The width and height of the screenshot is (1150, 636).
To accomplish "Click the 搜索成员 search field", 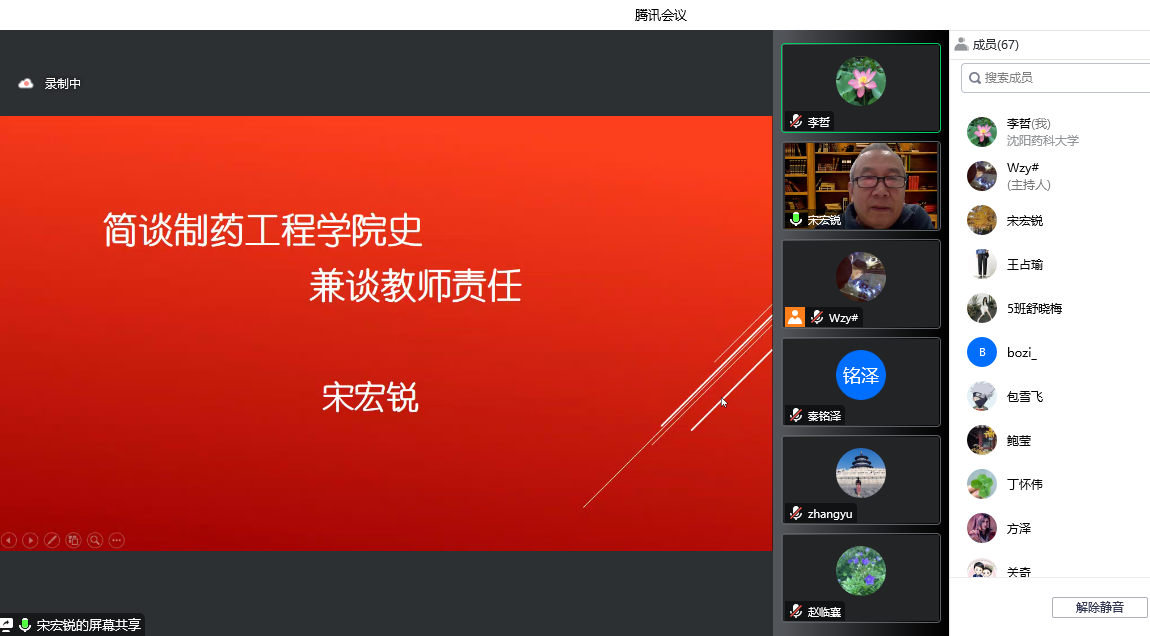I will click(1060, 78).
